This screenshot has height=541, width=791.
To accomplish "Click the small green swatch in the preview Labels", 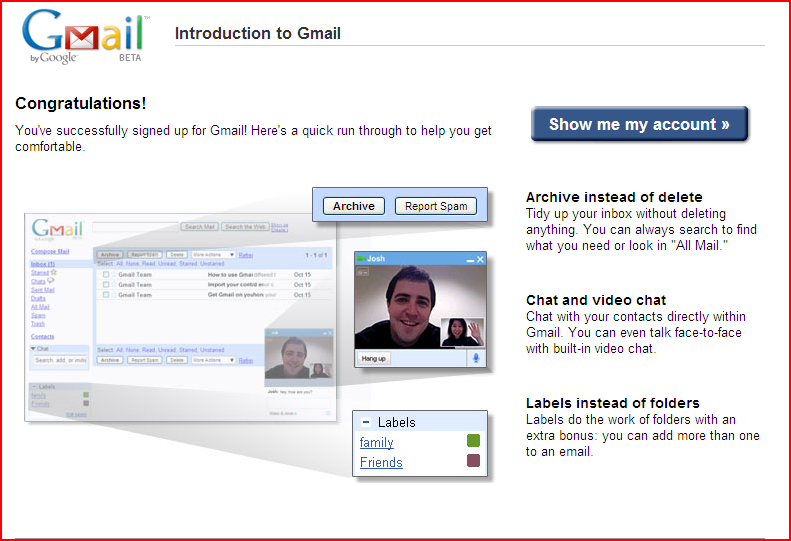I will tap(86, 395).
